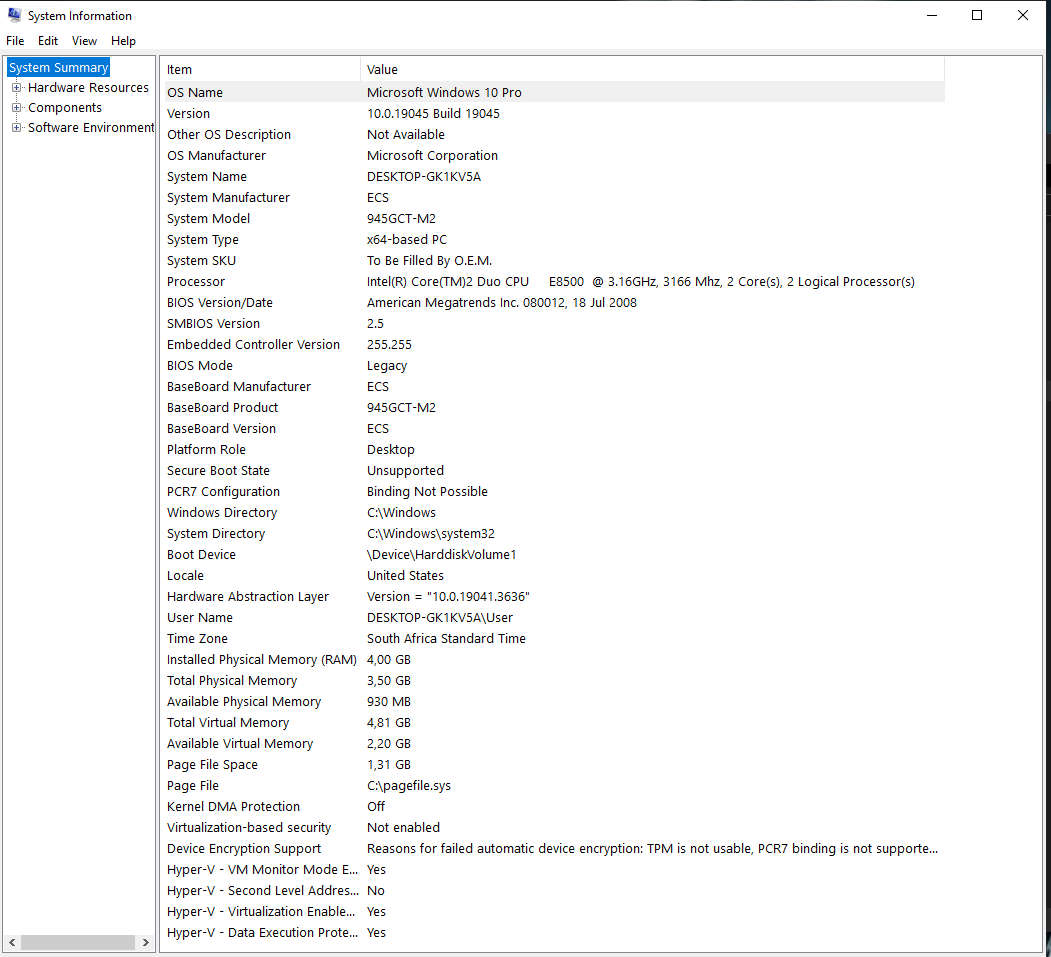Expand the Software Environment tree node
Image resolution: width=1051 pixels, height=957 pixels.
(16, 128)
